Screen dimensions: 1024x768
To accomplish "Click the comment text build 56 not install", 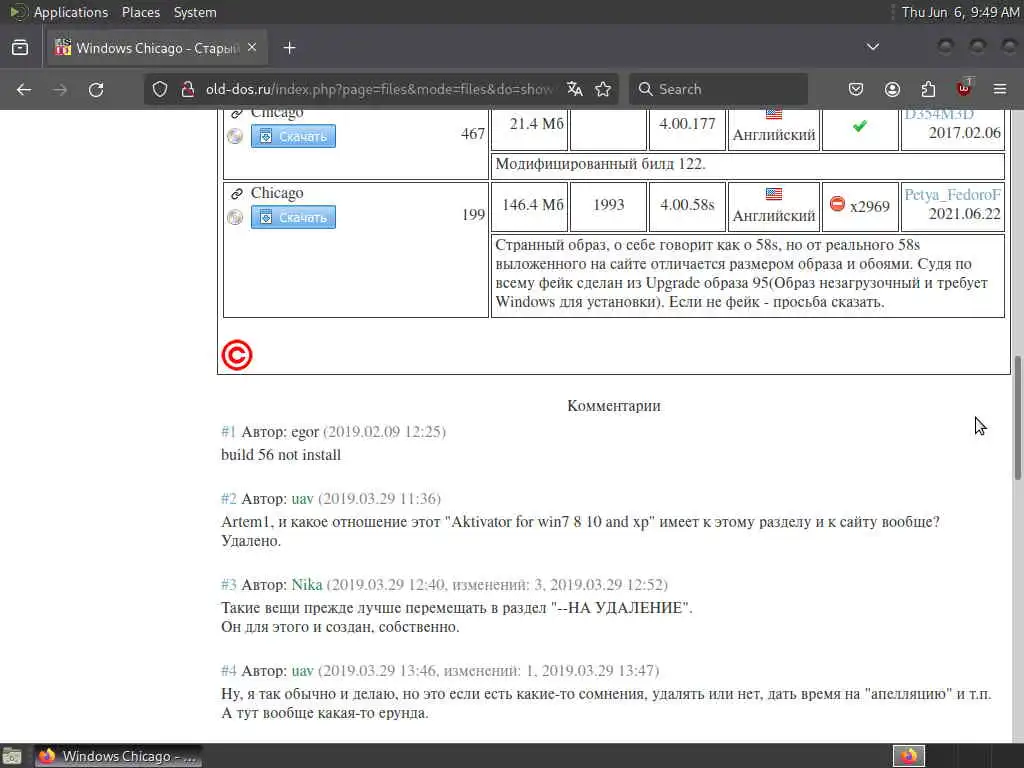I will coord(281,455).
